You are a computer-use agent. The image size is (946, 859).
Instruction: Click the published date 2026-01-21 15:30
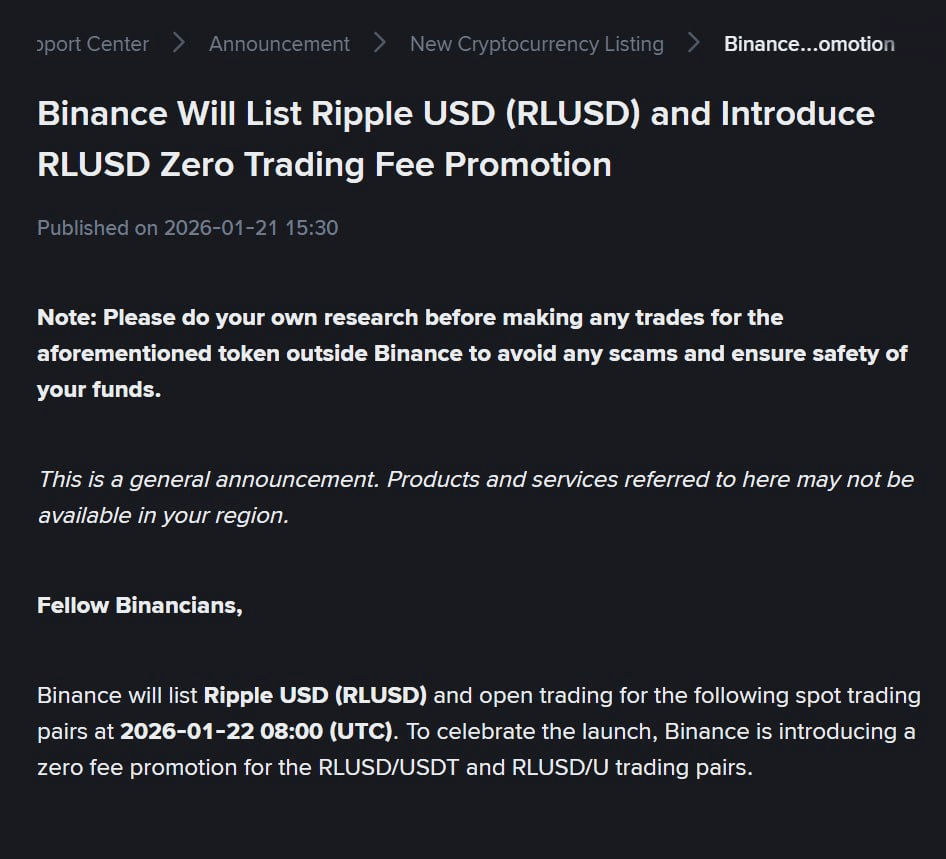coord(251,228)
